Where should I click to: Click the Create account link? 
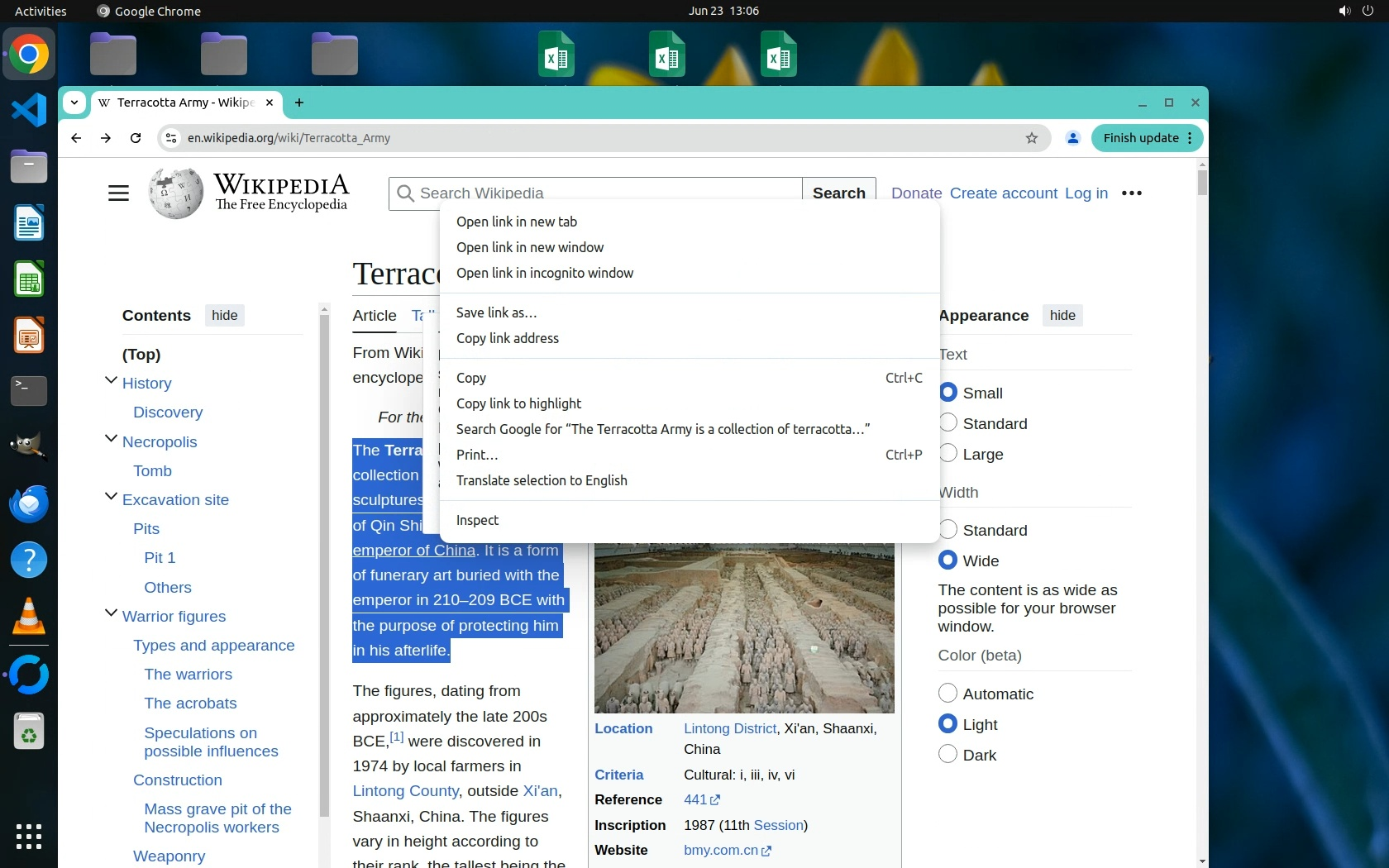[1003, 193]
